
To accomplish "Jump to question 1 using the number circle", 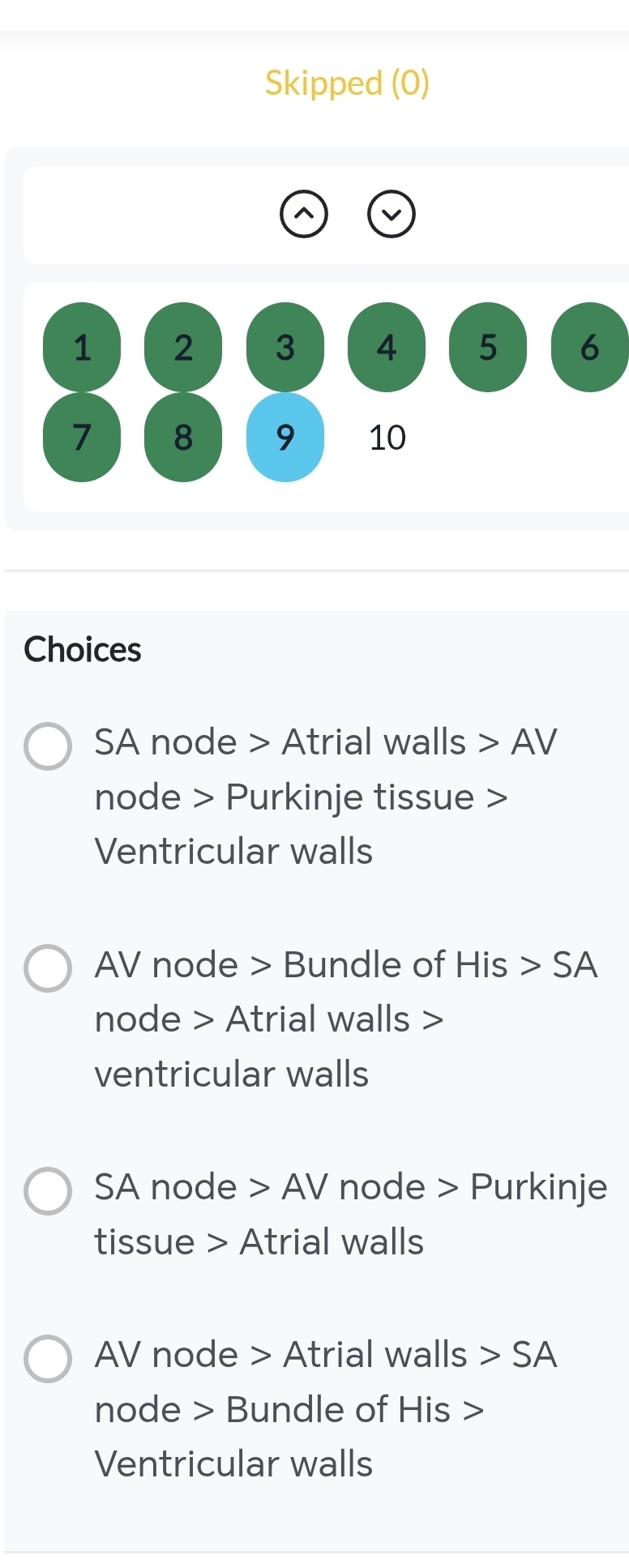I will coord(81,348).
